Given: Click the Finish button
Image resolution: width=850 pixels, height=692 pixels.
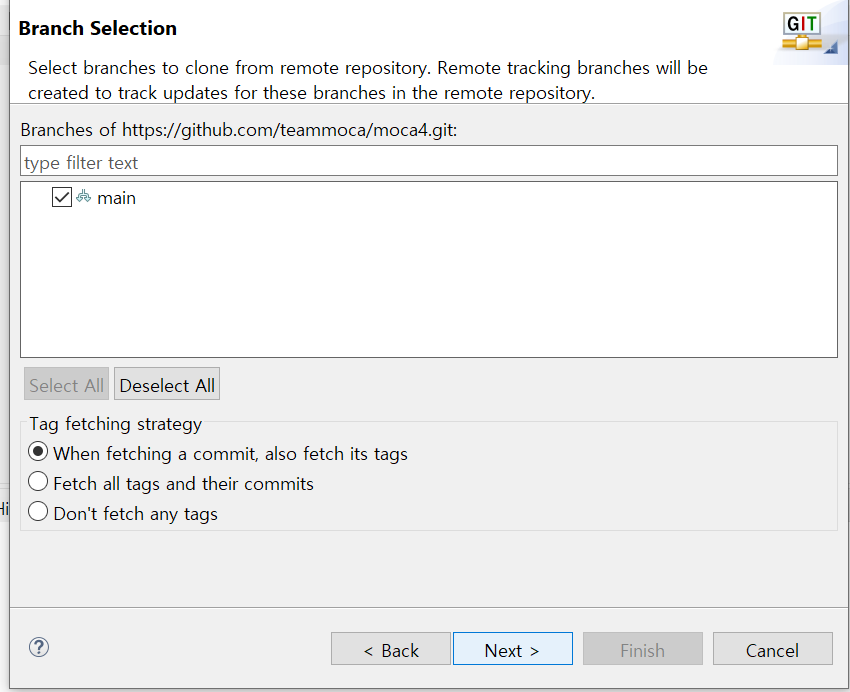Looking at the screenshot, I should (643, 649).
